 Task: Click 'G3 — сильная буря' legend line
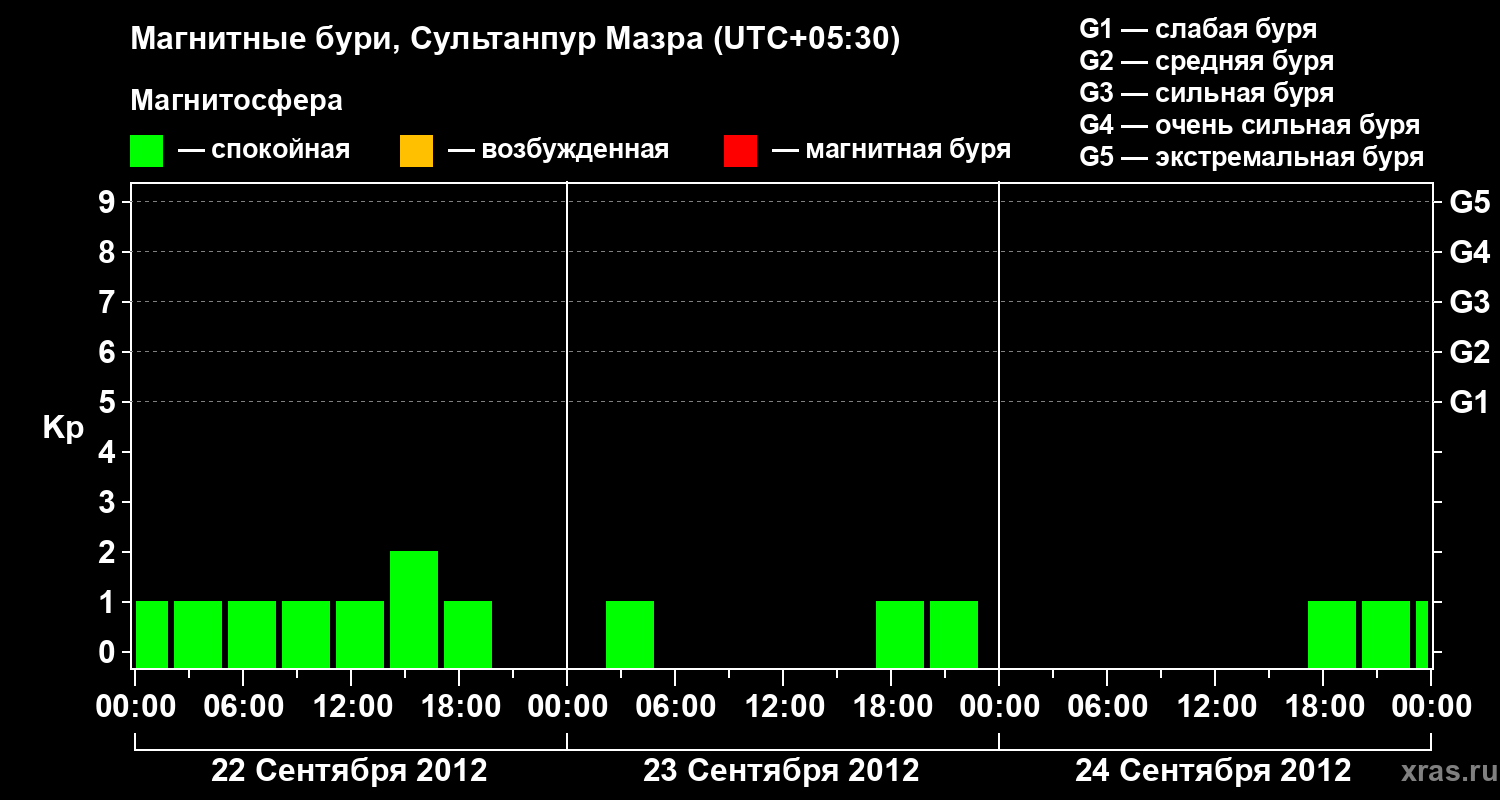[1207, 93]
